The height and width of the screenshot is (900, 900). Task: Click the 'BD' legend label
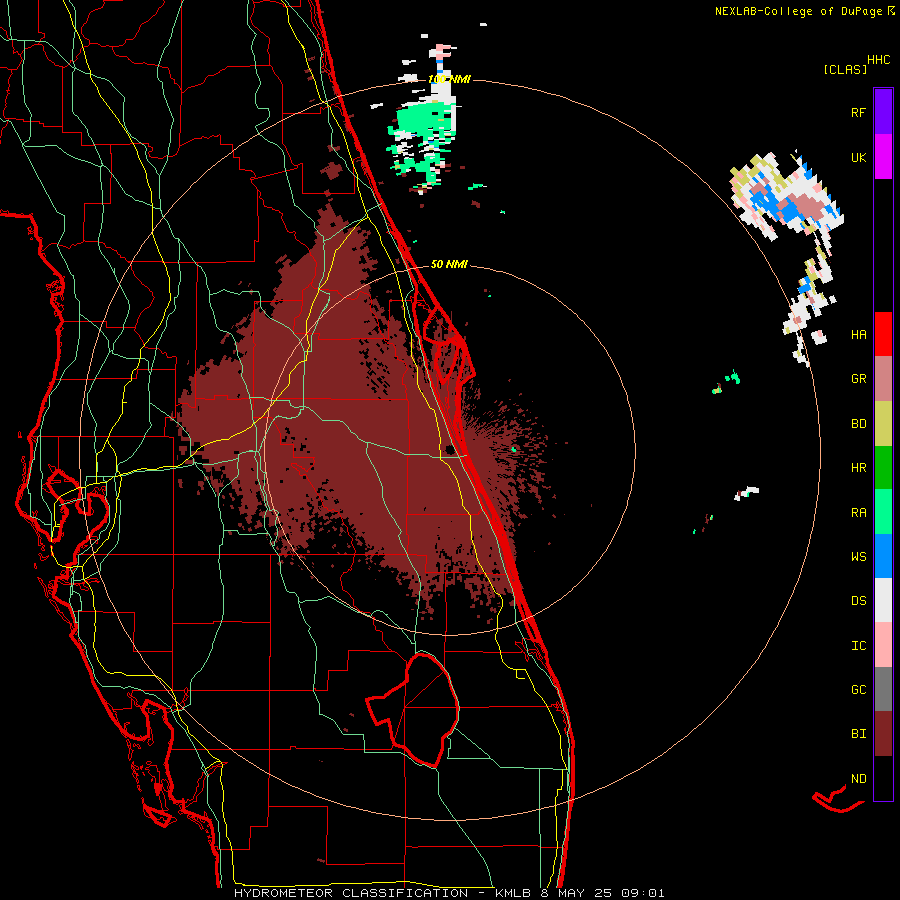858,424
